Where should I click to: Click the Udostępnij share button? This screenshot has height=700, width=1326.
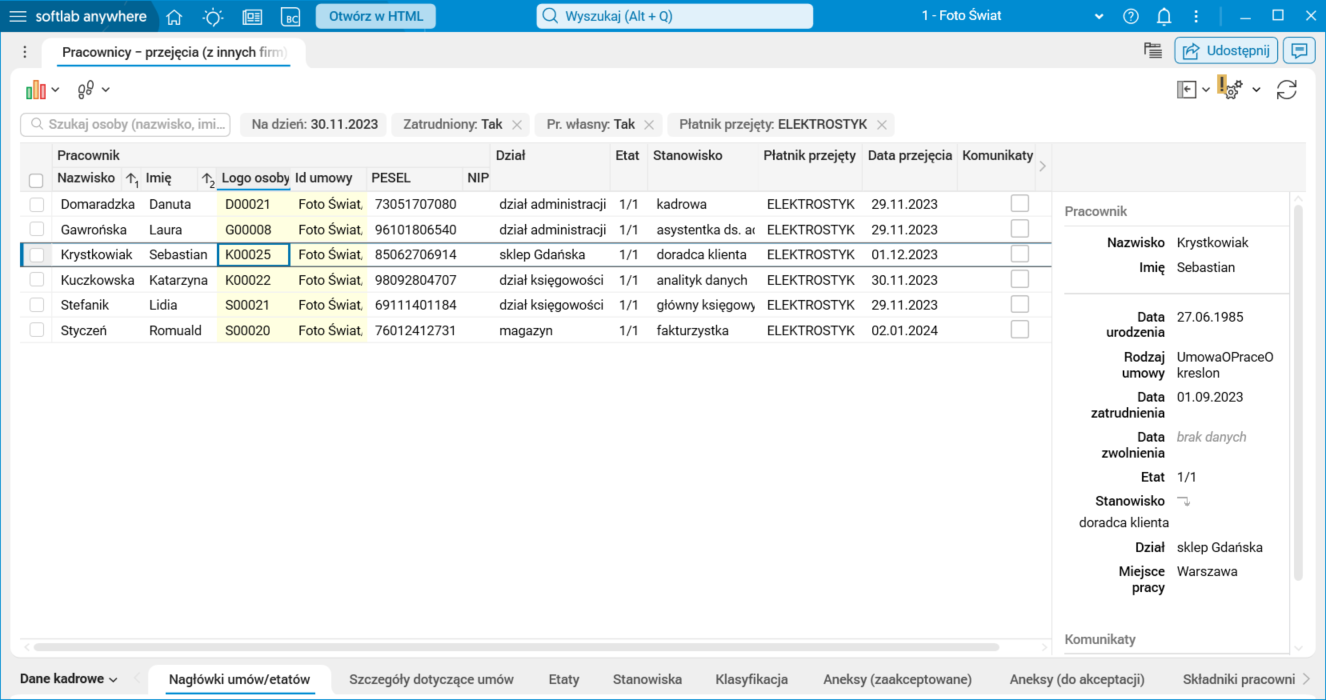[x=1227, y=50]
